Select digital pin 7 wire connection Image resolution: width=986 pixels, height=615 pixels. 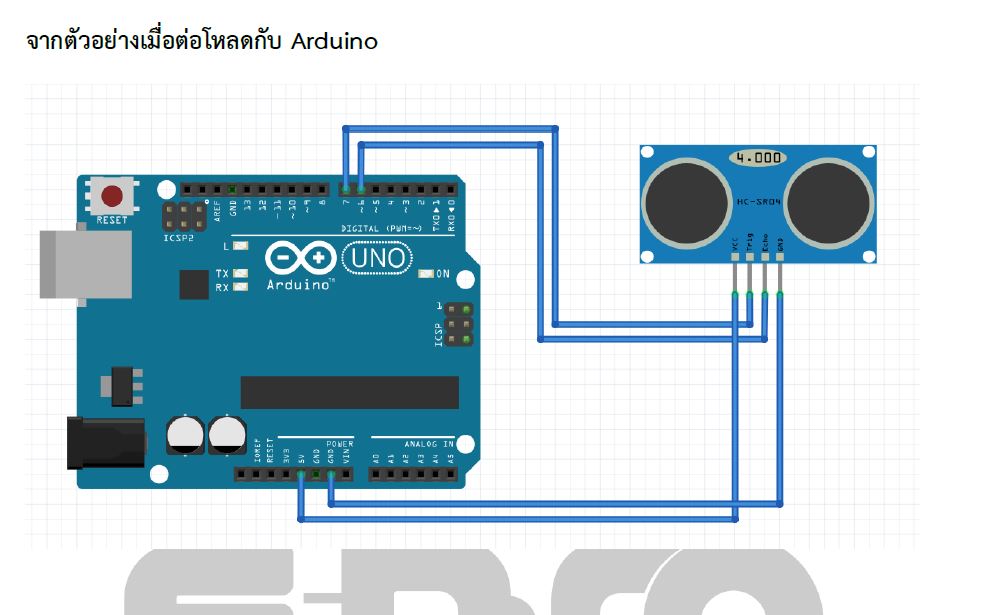pyautogui.click(x=345, y=188)
